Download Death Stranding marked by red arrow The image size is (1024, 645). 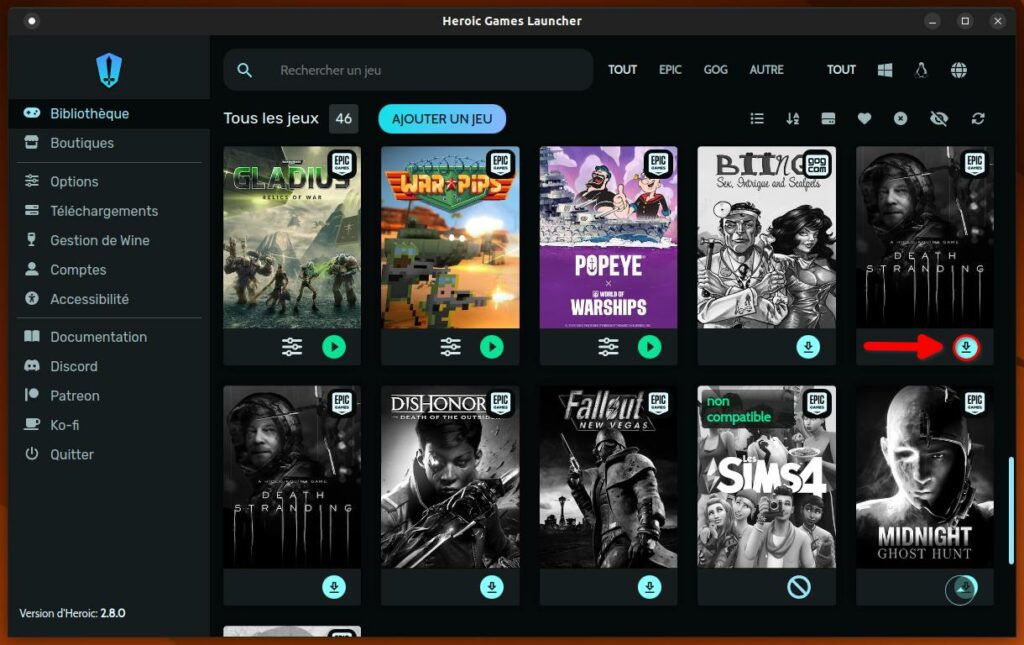coord(966,347)
